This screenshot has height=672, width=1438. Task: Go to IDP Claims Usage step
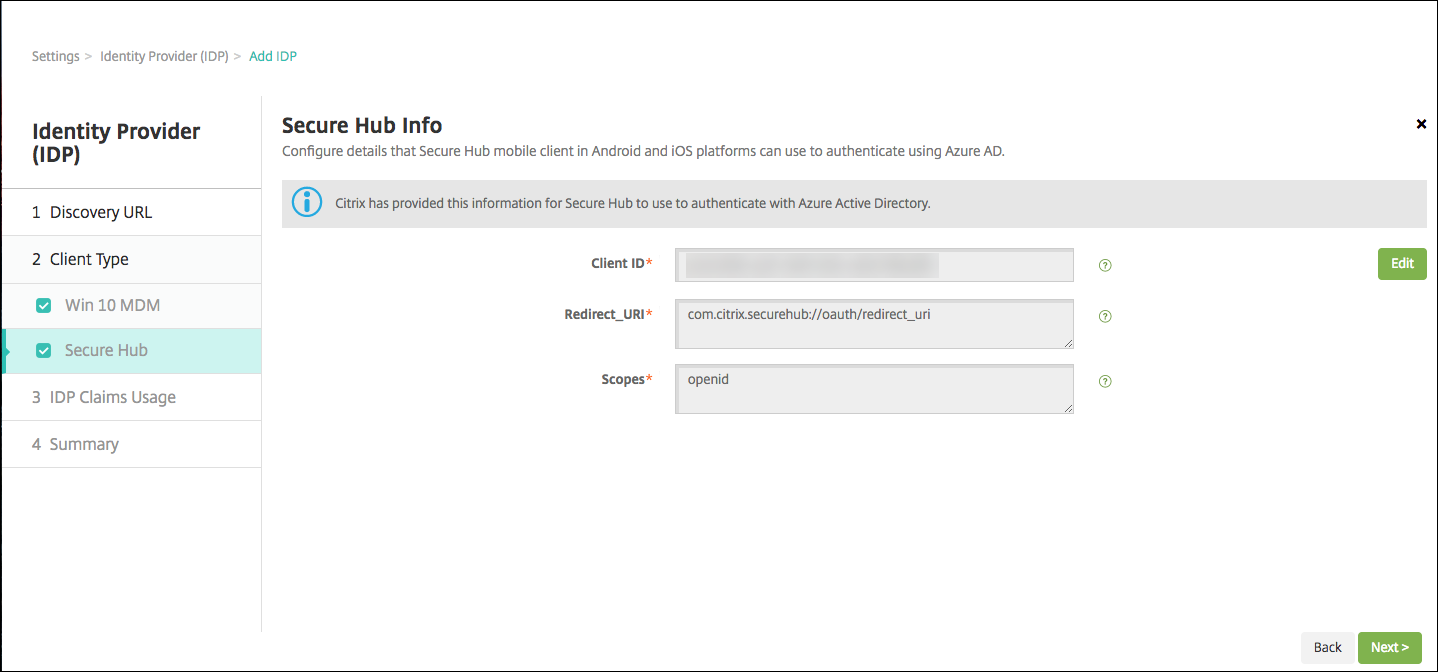(x=131, y=397)
